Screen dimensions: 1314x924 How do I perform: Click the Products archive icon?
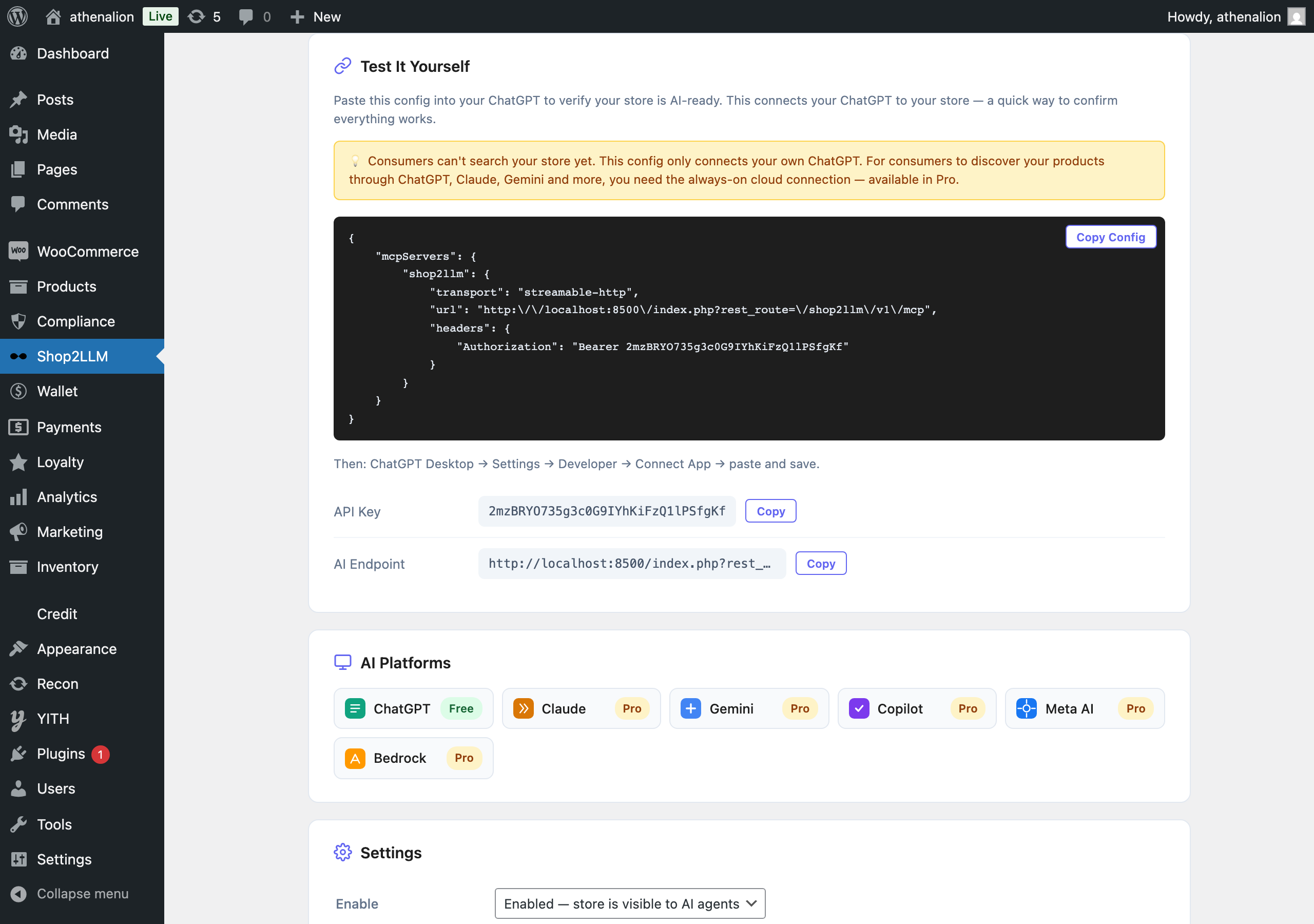(x=18, y=286)
